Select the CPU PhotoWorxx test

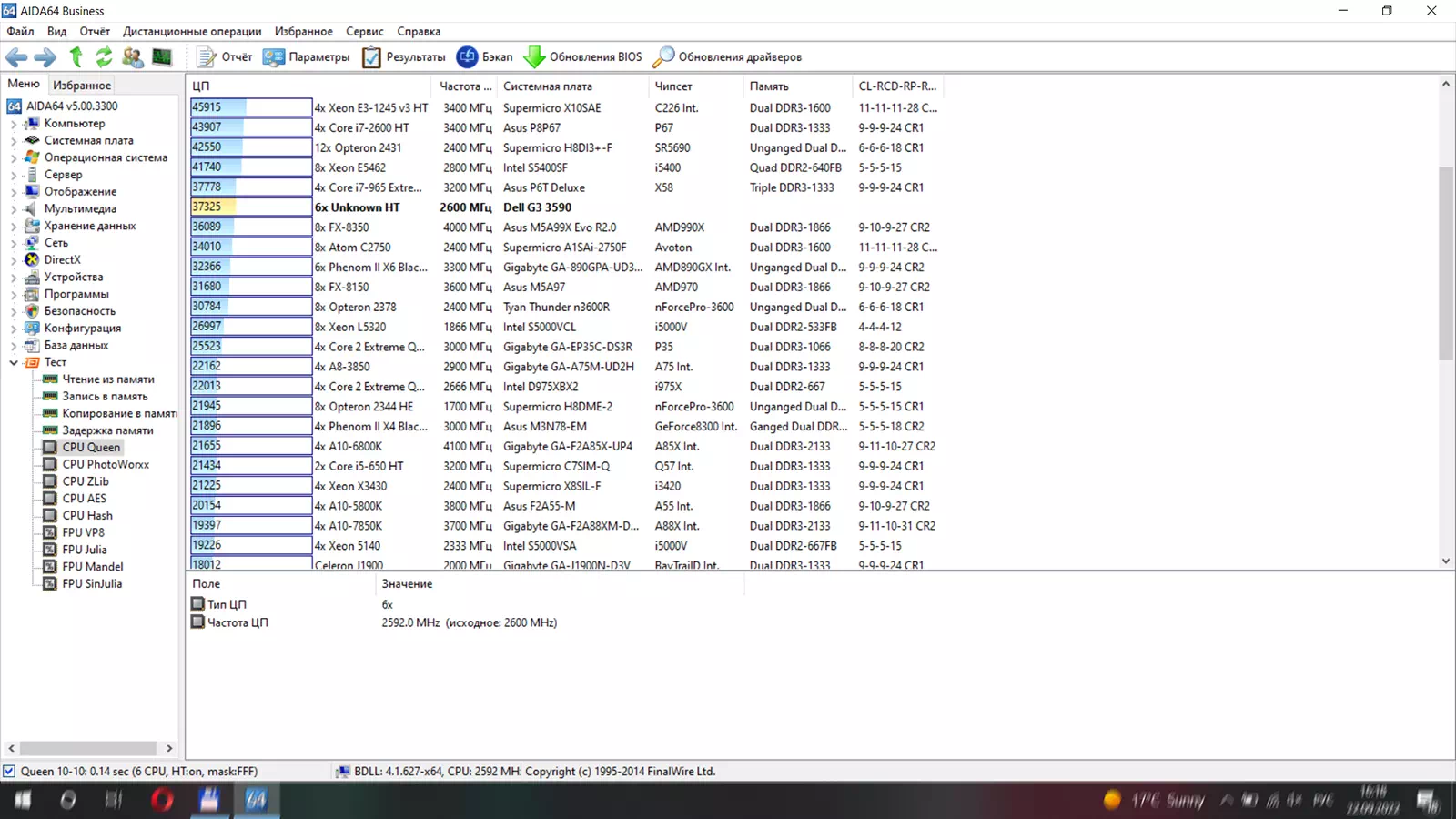tap(104, 464)
